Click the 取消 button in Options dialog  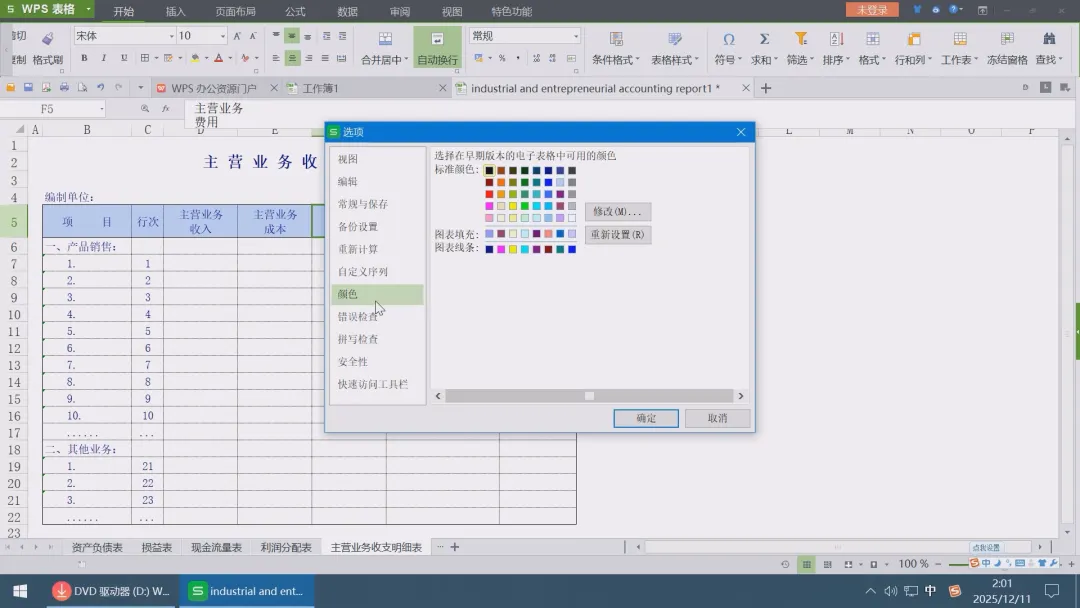click(717, 418)
